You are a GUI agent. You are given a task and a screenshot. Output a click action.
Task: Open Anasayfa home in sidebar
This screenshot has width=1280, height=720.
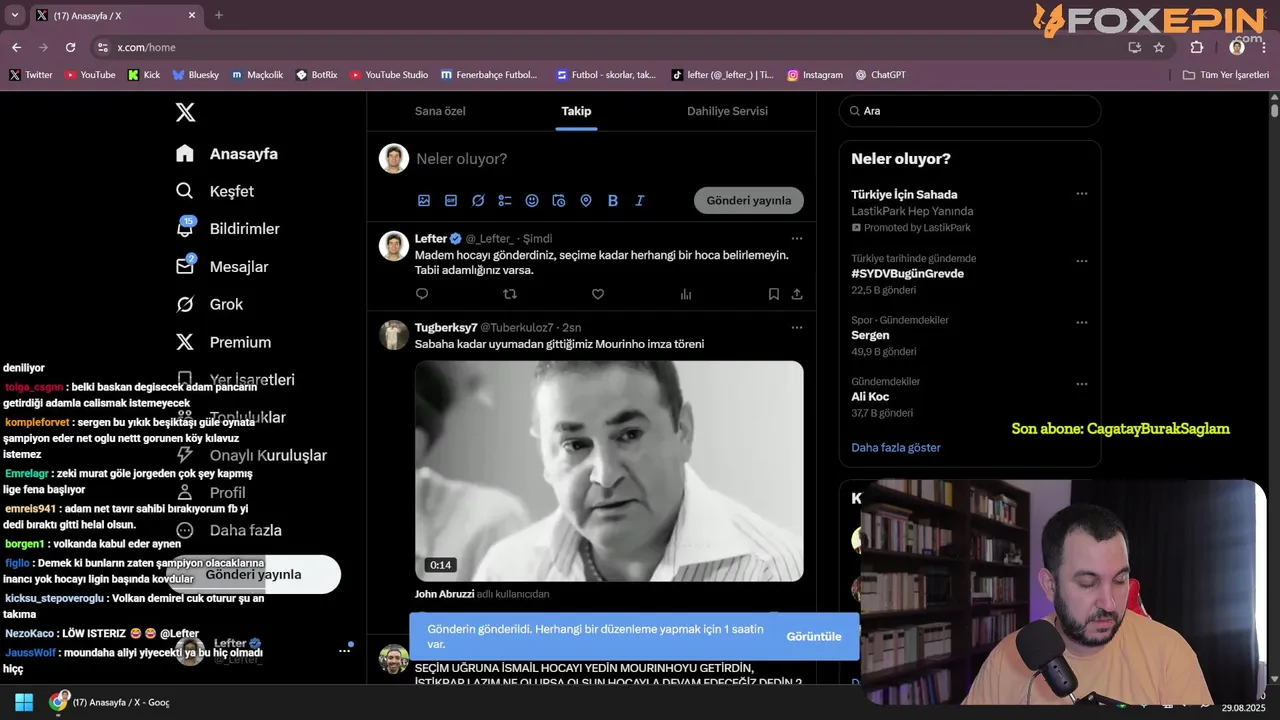coord(227,154)
